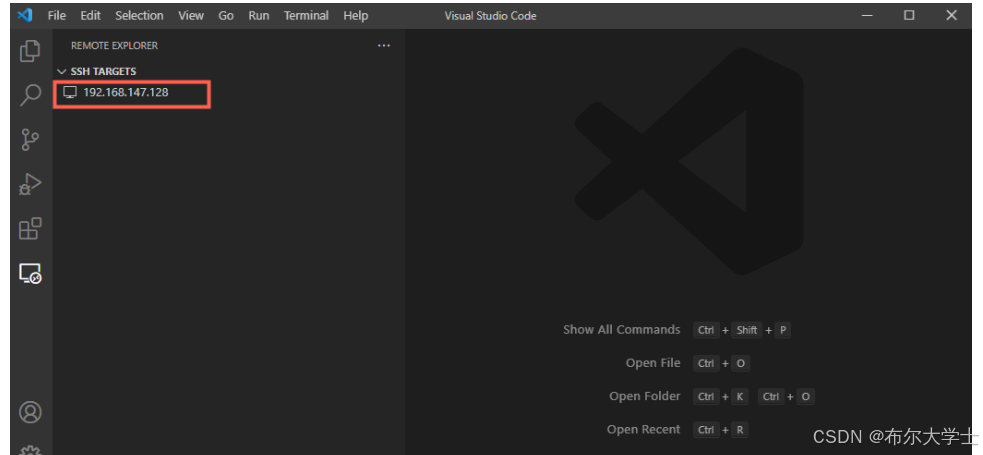The image size is (983, 455).
Task: Open the Terminal menu
Action: (306, 16)
